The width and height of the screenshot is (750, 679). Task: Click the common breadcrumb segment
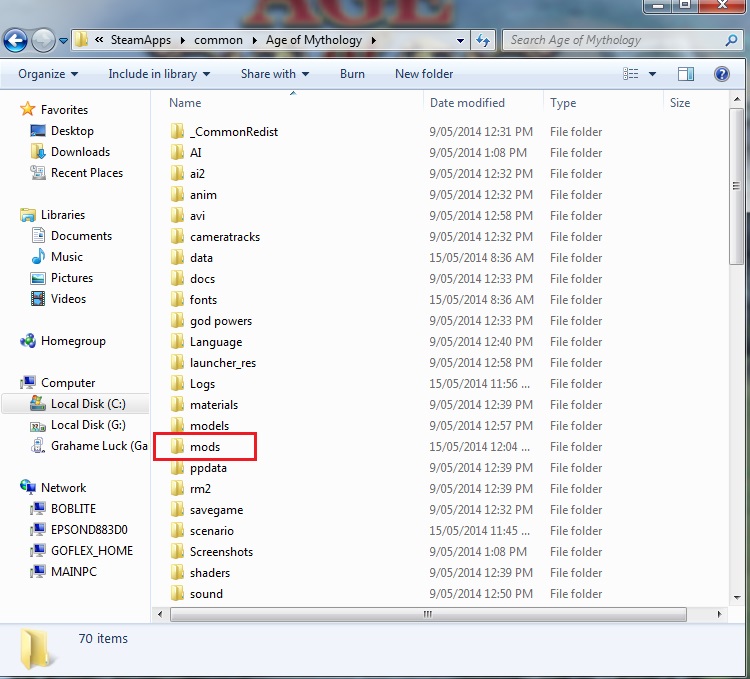pyautogui.click(x=218, y=40)
